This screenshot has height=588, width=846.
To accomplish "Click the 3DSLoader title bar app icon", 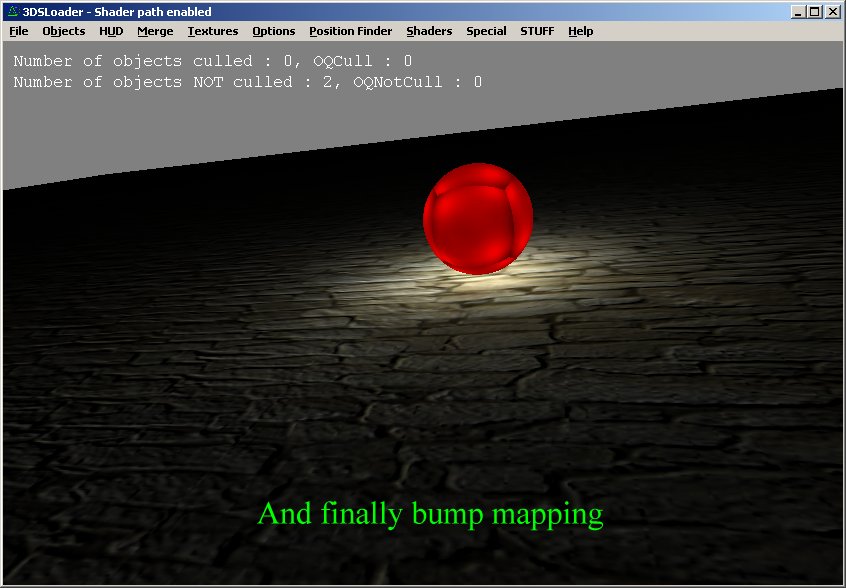I will pyautogui.click(x=13, y=11).
